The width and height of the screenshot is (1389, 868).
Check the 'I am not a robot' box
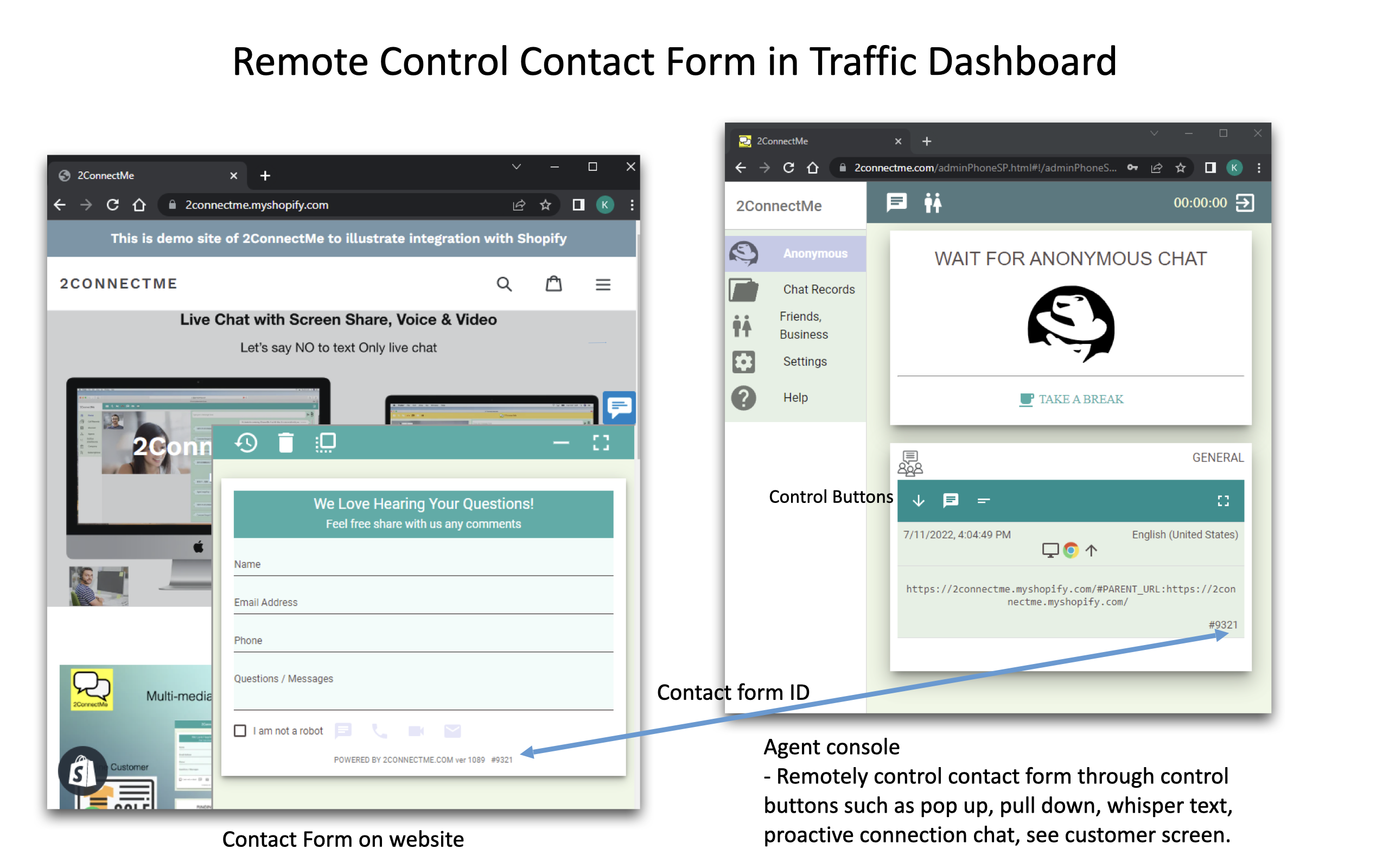(240, 731)
